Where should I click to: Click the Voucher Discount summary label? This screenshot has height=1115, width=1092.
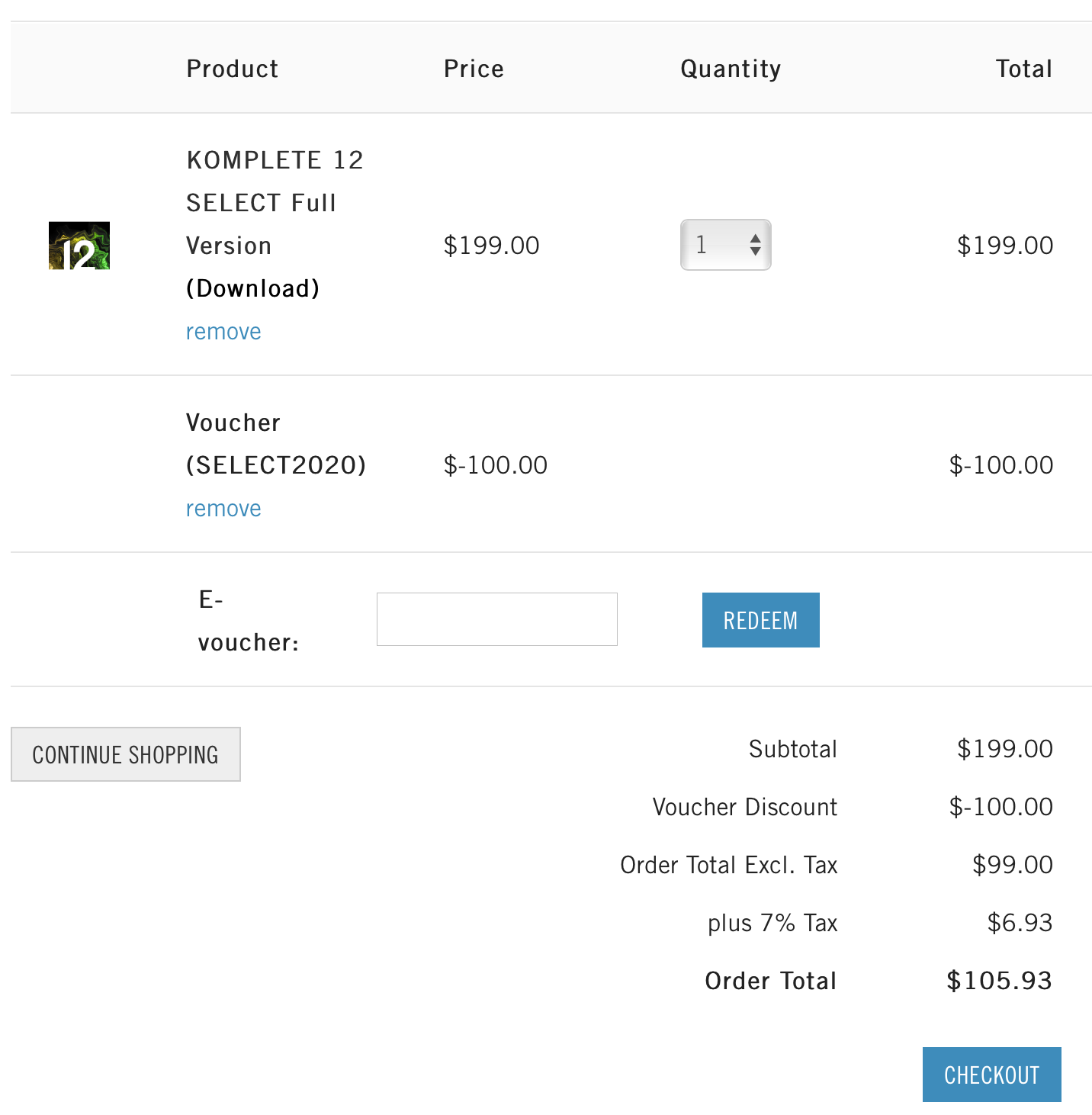pyautogui.click(x=745, y=807)
